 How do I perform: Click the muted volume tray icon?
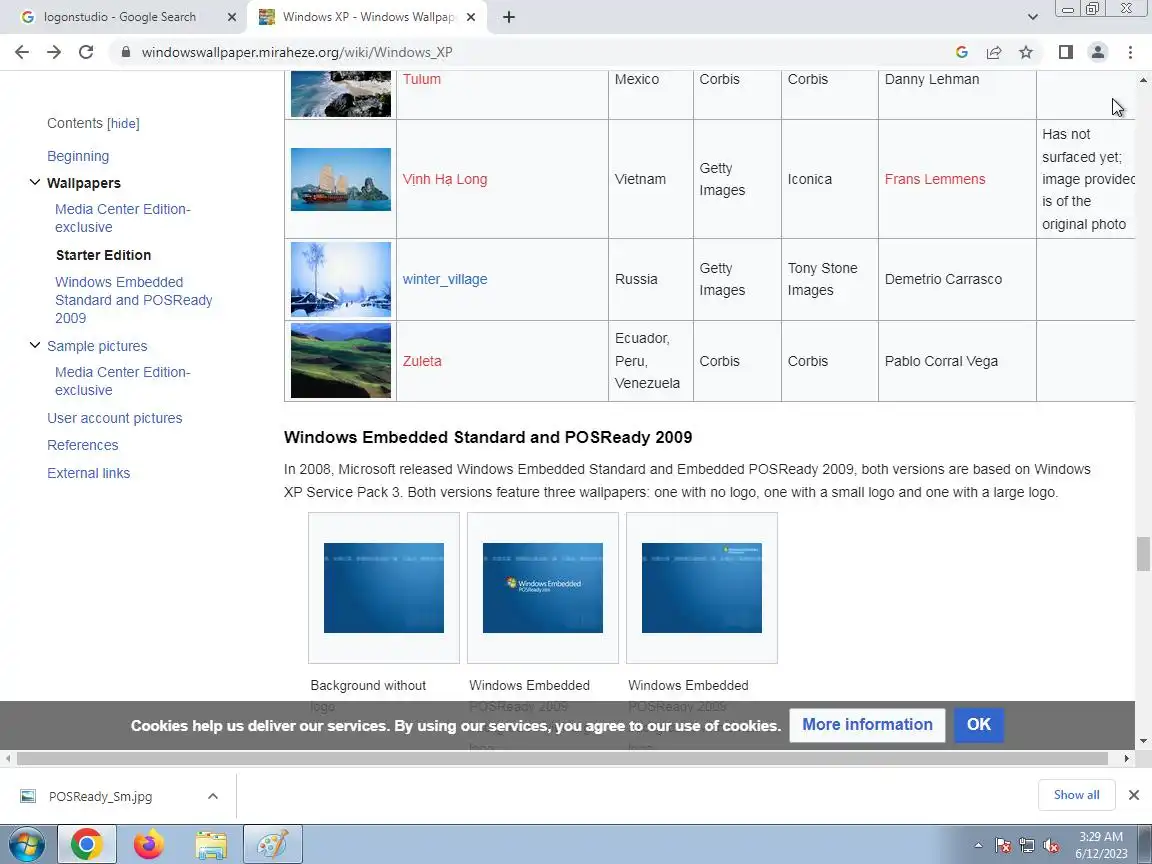pyautogui.click(x=1051, y=846)
